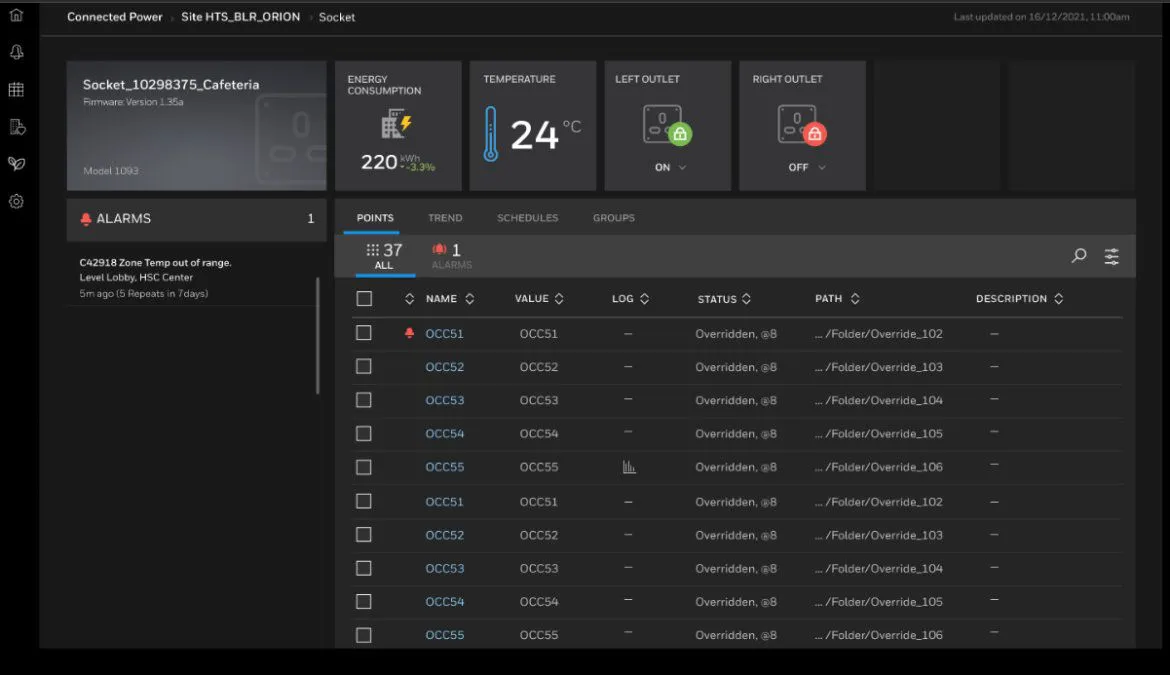Click the Home icon in sidebar
The height and width of the screenshot is (675, 1170).
tap(16, 15)
